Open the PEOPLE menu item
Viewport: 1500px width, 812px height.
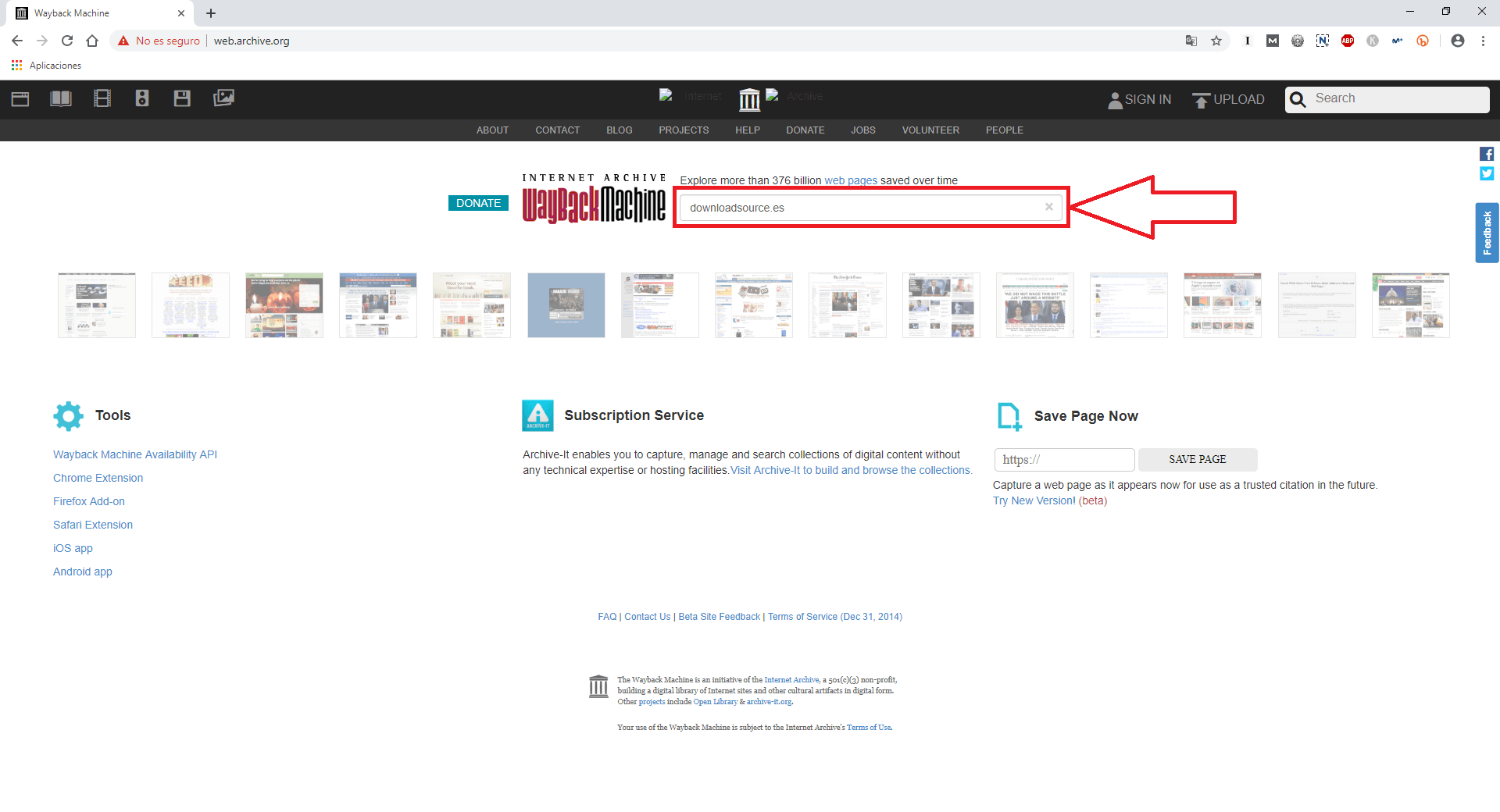[1005, 130]
